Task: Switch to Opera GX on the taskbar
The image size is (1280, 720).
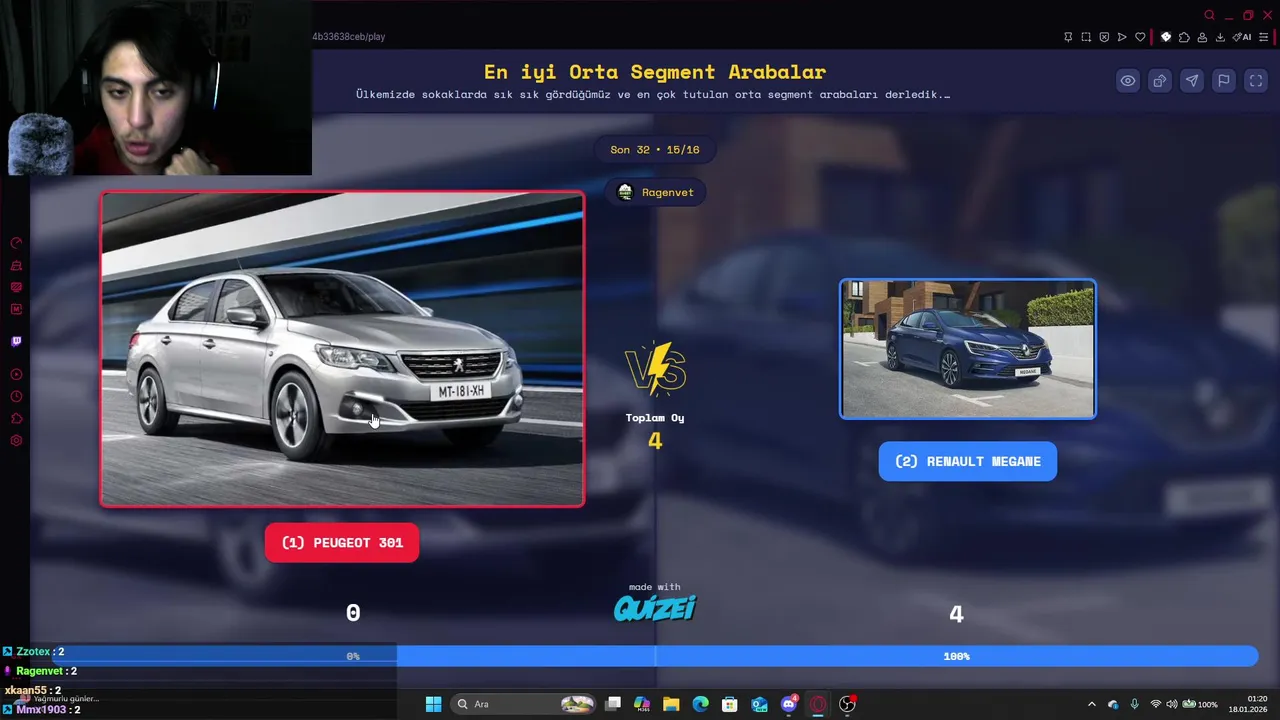Action: tap(818, 704)
